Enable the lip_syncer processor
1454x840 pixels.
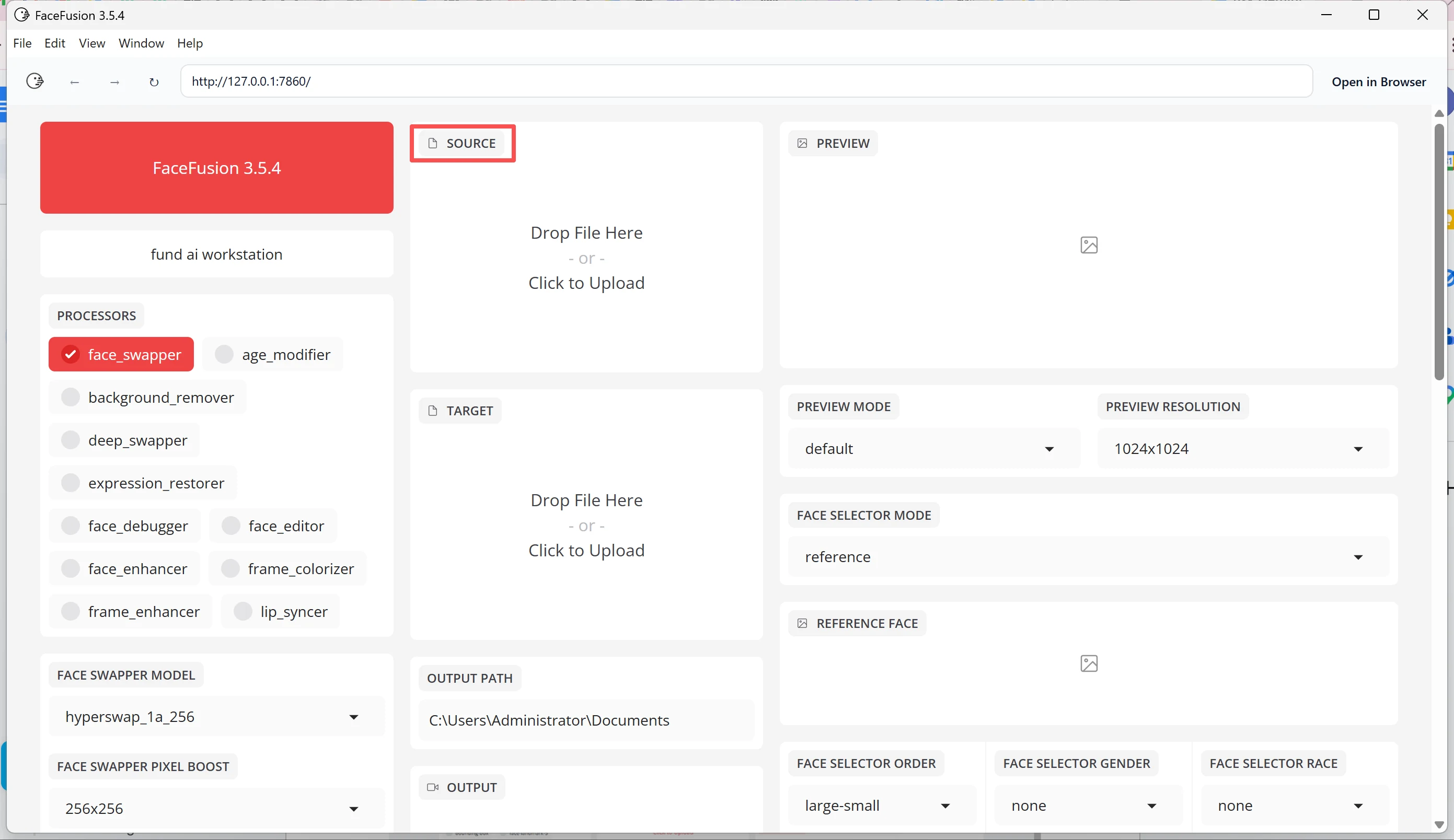(281, 611)
